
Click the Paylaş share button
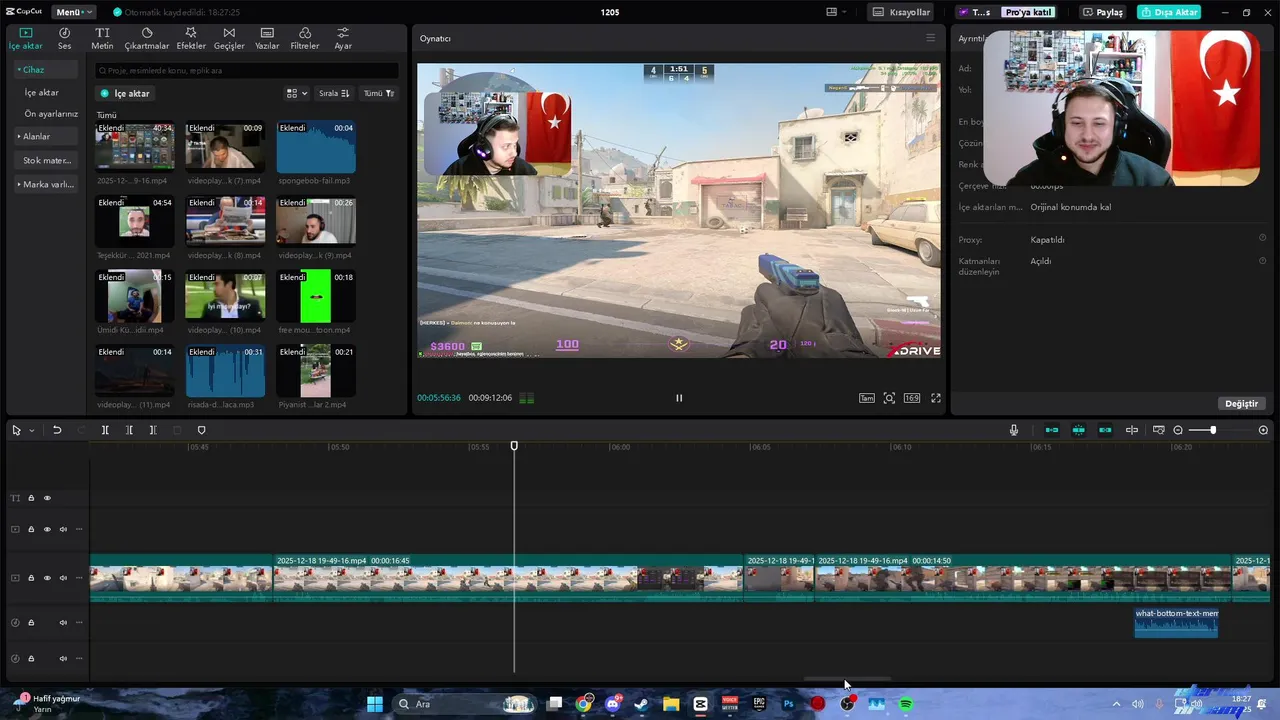1103,12
